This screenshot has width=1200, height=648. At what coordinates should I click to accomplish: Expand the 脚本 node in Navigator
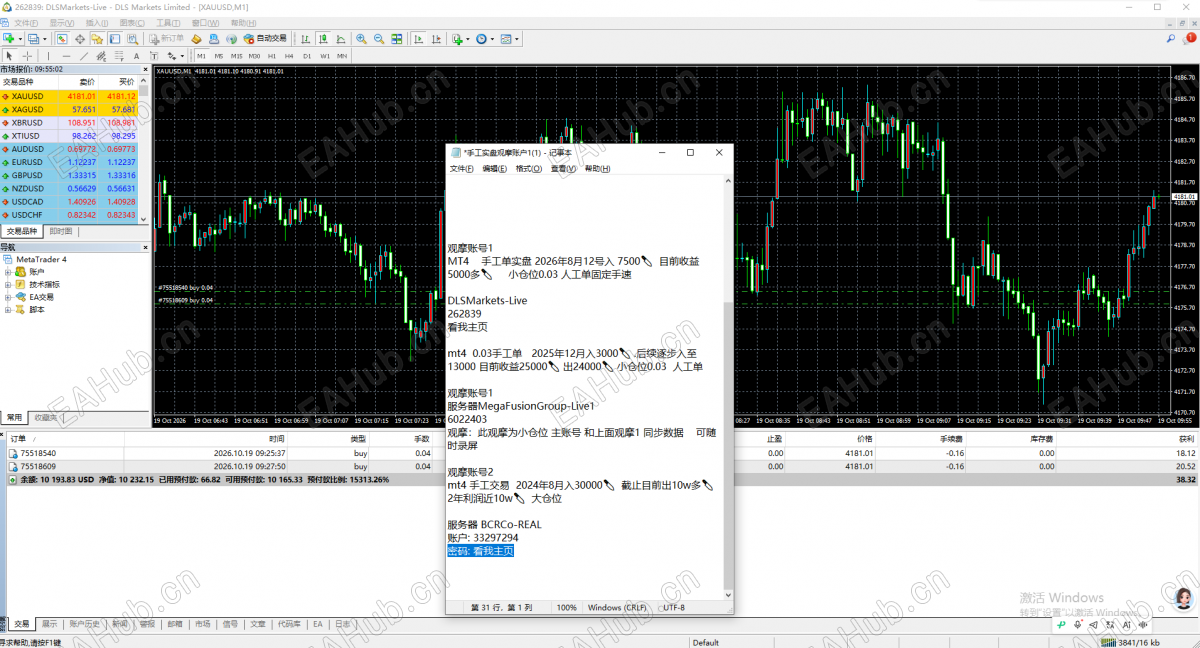pyautogui.click(x=9, y=309)
